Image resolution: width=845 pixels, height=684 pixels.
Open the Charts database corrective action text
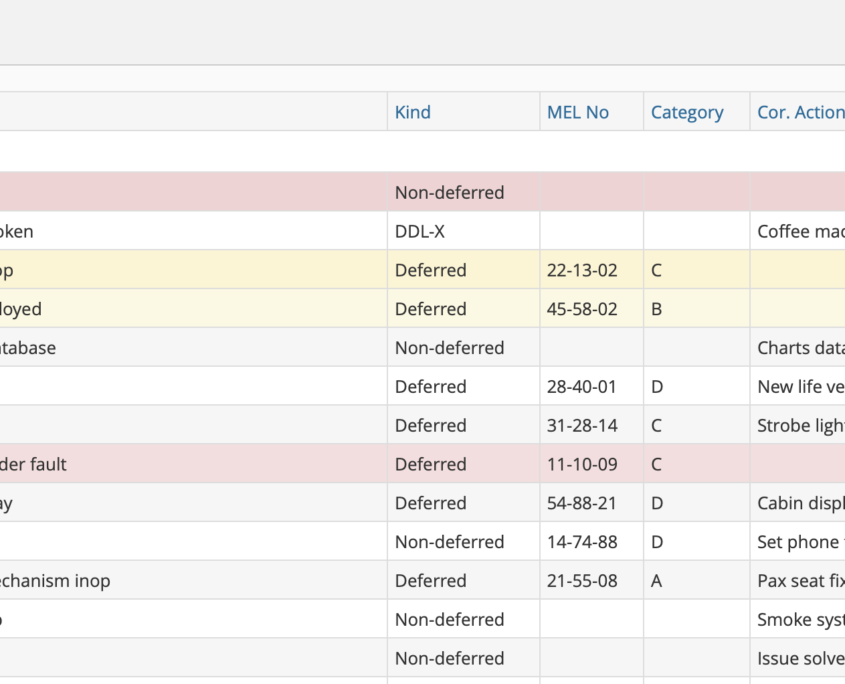click(799, 349)
